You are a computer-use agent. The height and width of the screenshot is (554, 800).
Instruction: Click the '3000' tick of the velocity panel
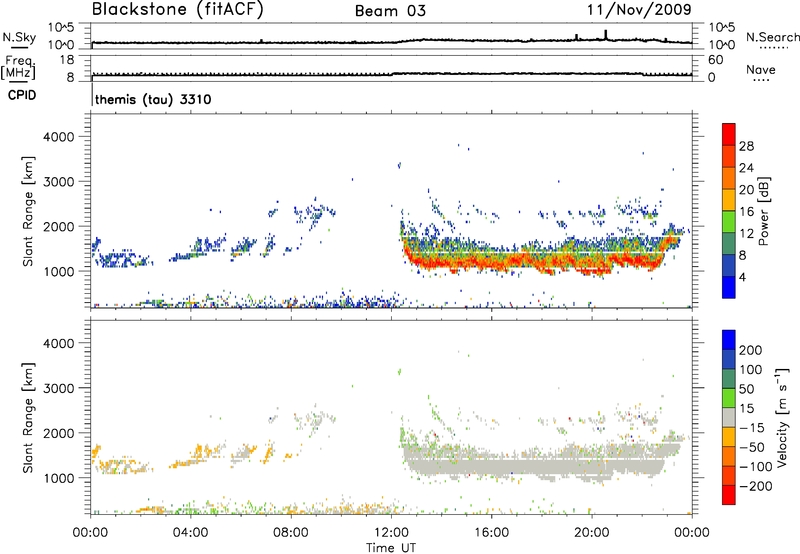point(58,388)
